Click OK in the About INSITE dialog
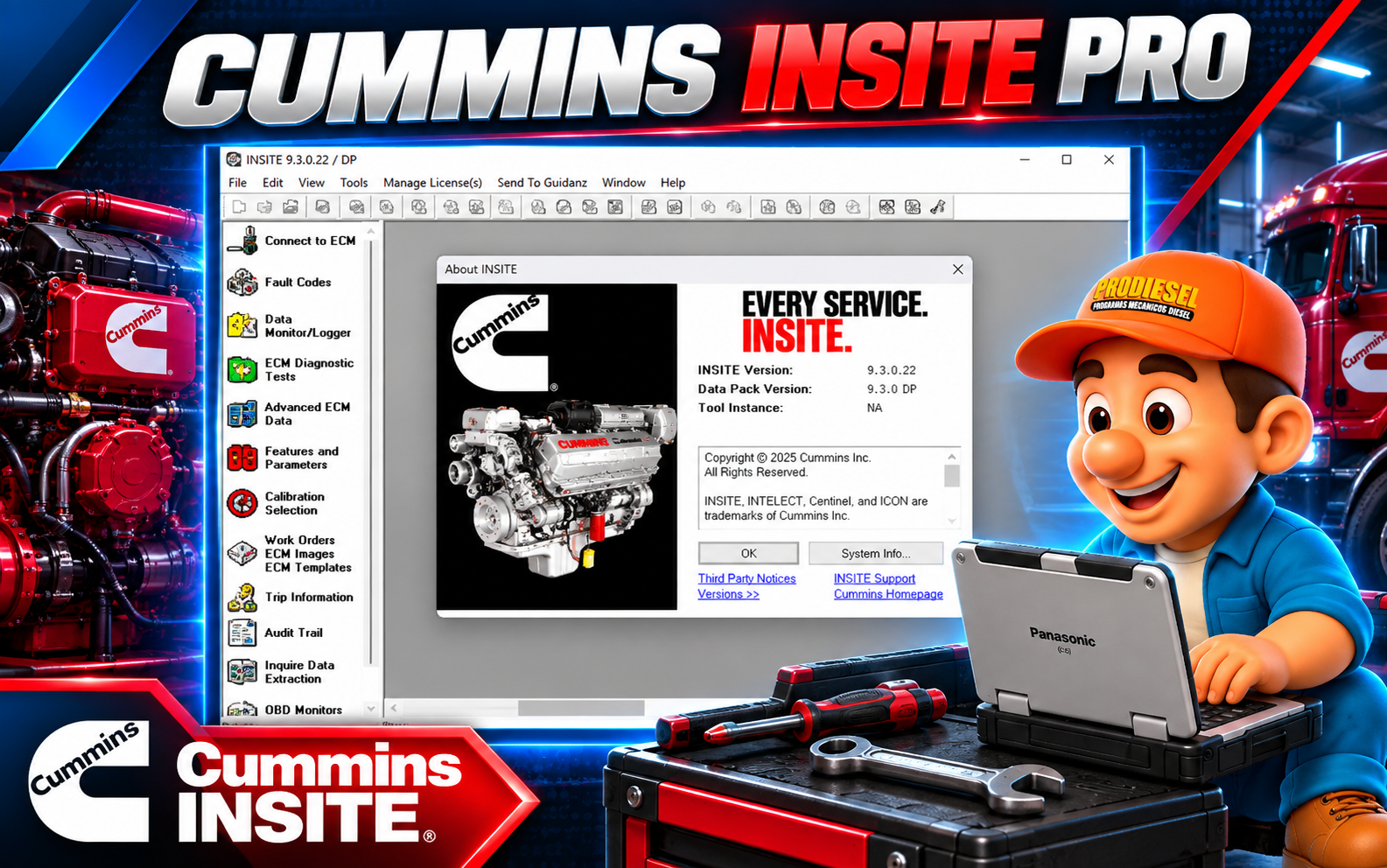This screenshot has width=1387, height=868. [x=748, y=553]
